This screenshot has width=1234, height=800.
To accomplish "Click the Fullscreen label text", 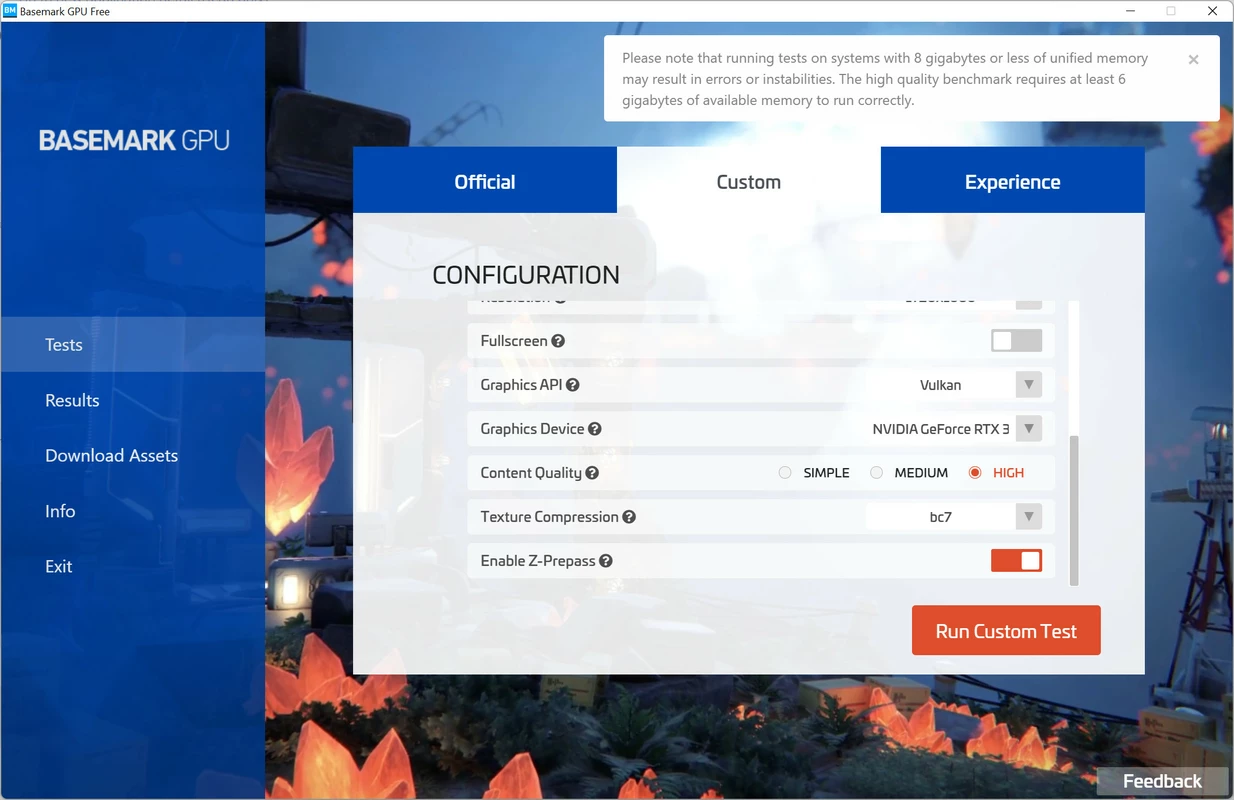I will (x=514, y=341).
